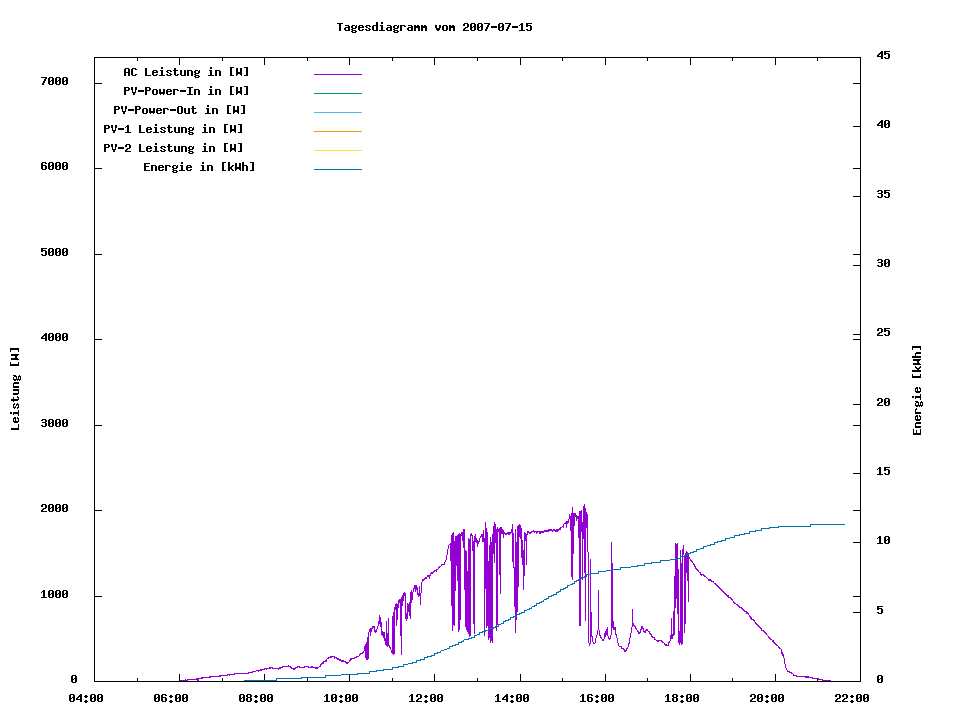Screen dimensions: 960x720
Task: Click the Energie in [kWh] legend label
Action: click(199, 167)
